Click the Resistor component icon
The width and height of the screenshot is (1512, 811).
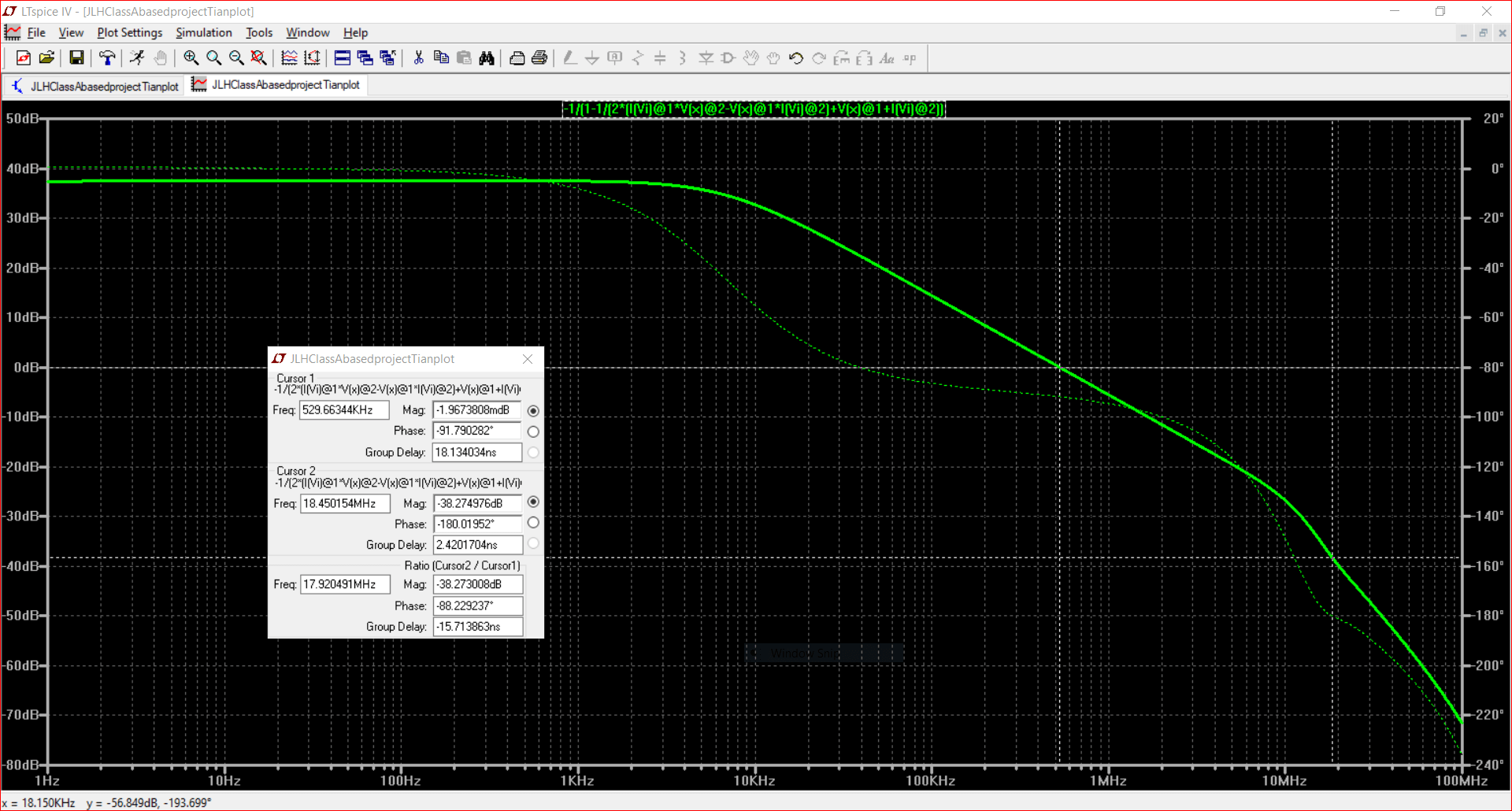pos(638,58)
